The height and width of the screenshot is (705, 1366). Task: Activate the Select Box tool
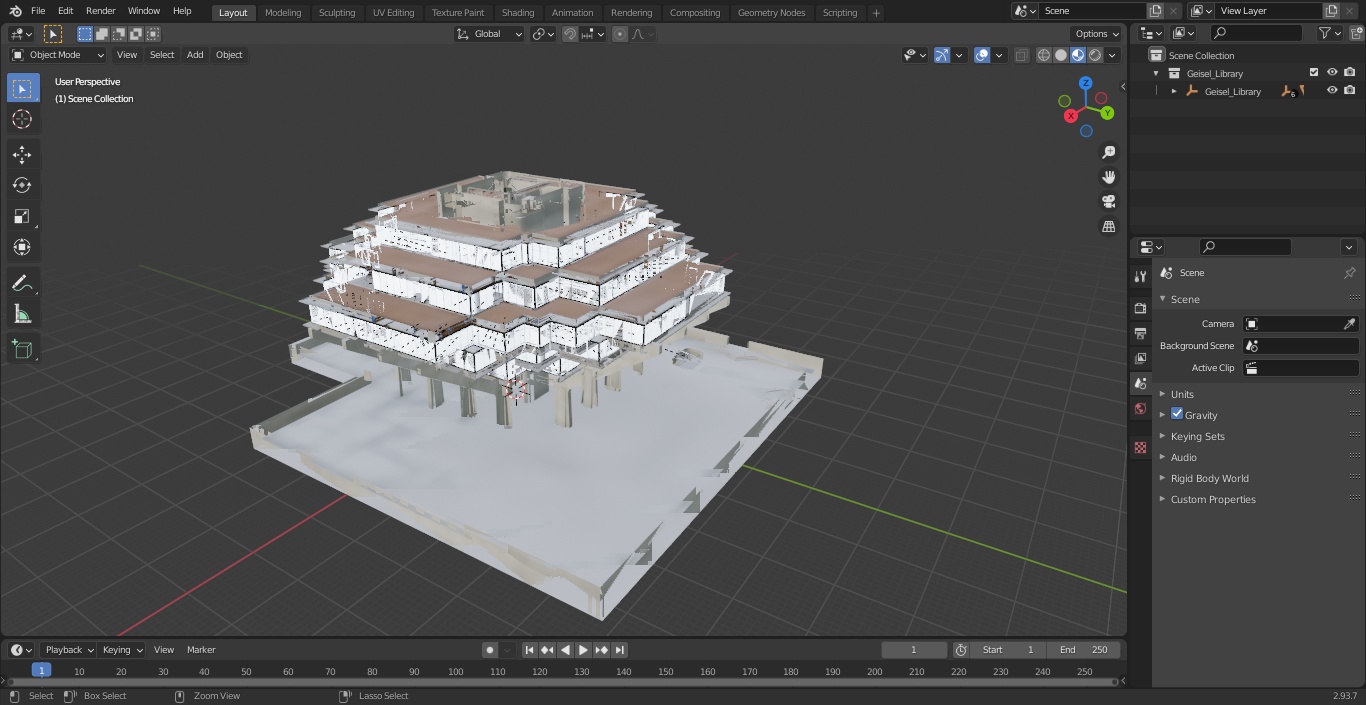pos(22,89)
